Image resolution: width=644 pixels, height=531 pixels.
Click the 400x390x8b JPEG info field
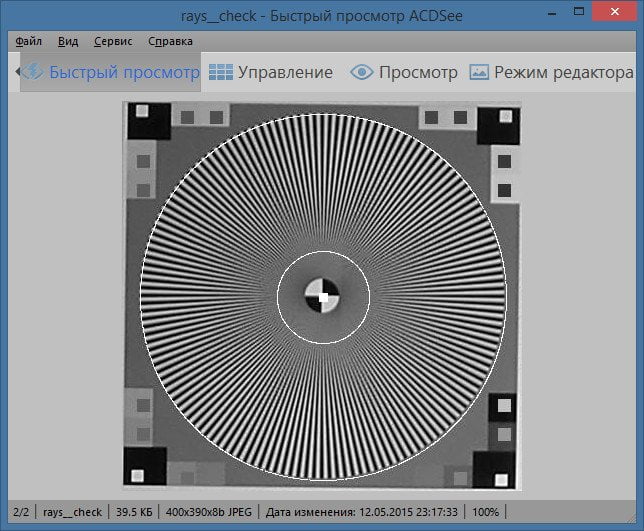pyautogui.click(x=209, y=512)
